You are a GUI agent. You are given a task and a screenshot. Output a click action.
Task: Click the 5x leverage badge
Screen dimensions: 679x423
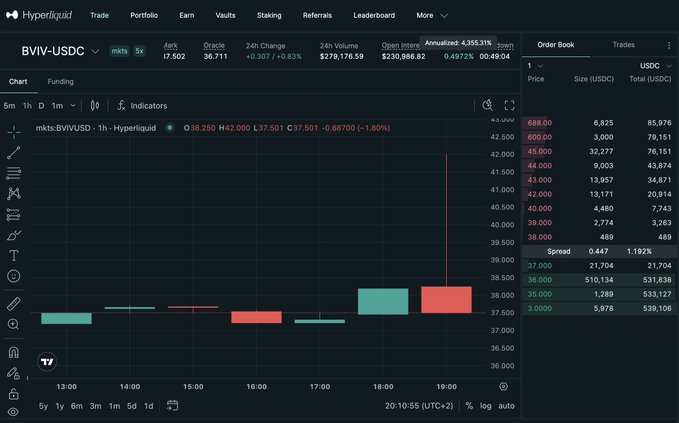point(139,51)
